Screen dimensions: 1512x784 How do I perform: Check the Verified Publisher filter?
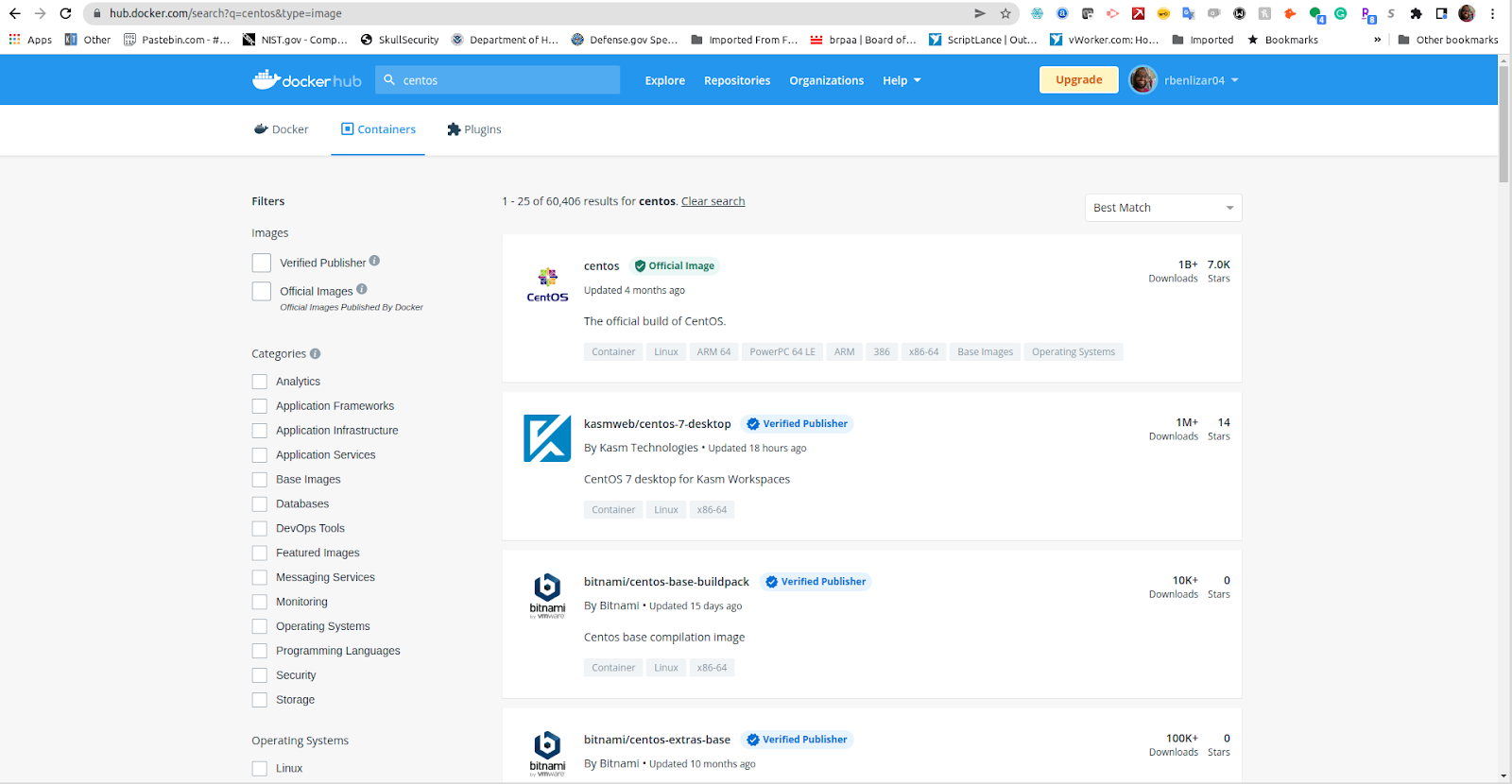(262, 263)
